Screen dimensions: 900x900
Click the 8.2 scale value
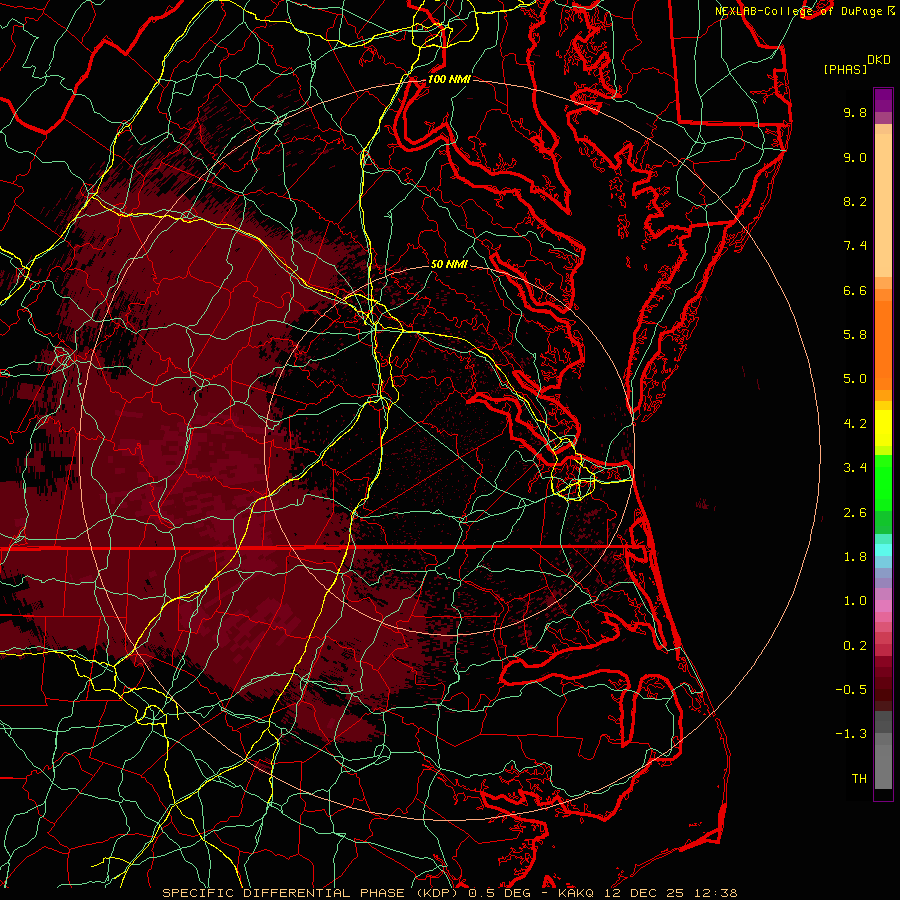(x=855, y=201)
